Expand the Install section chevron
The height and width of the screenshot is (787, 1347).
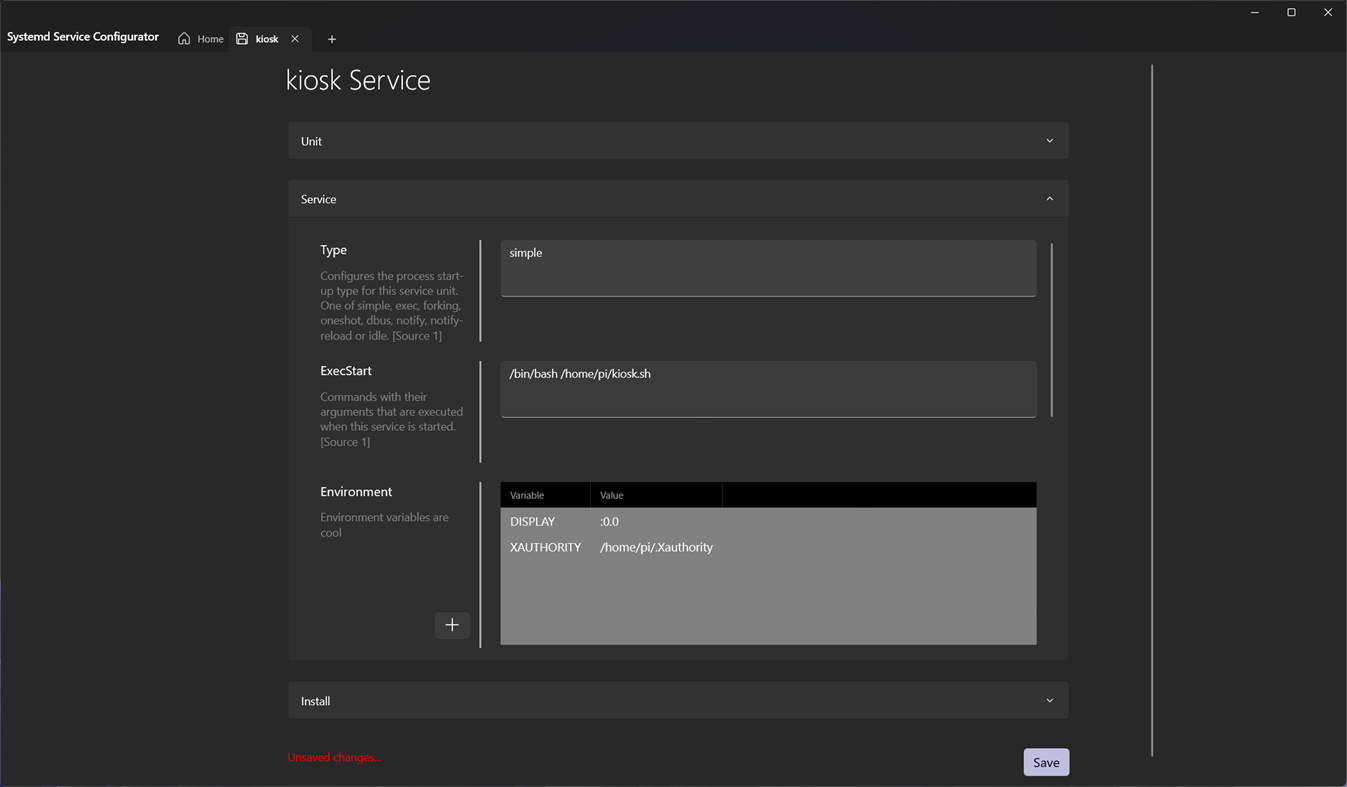(x=1049, y=701)
